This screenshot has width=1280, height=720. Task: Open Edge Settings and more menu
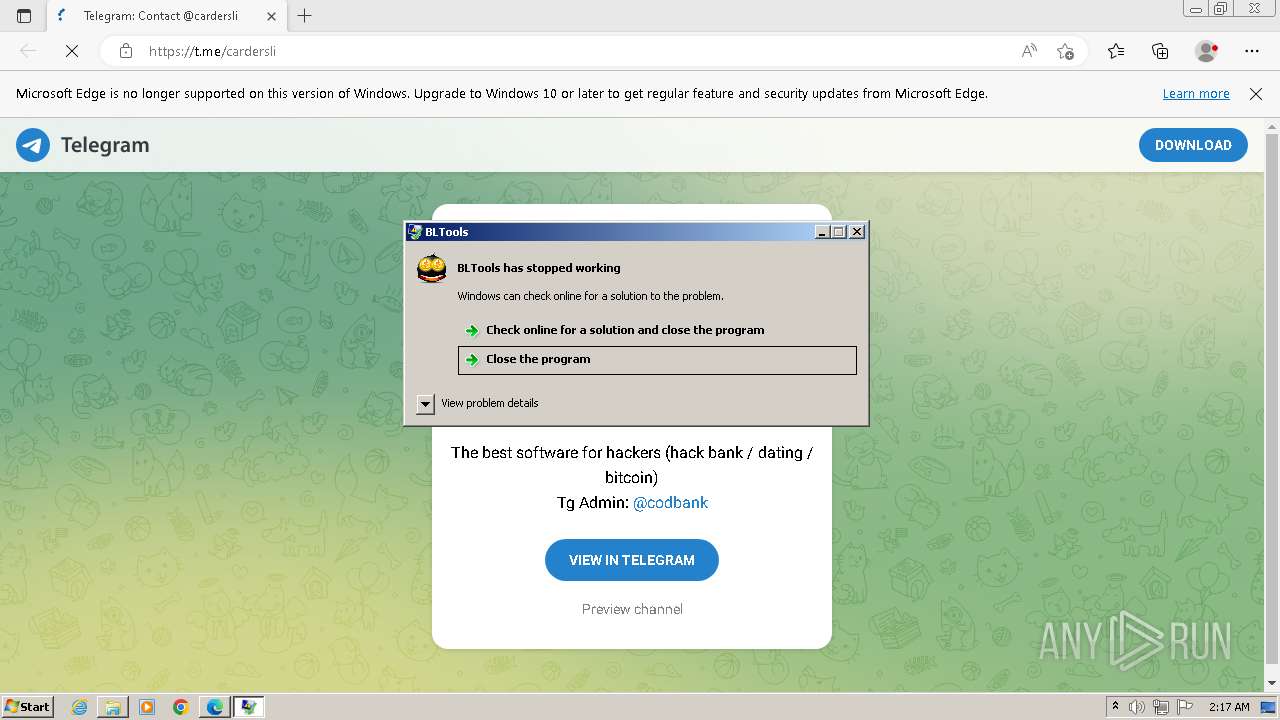(x=1252, y=51)
